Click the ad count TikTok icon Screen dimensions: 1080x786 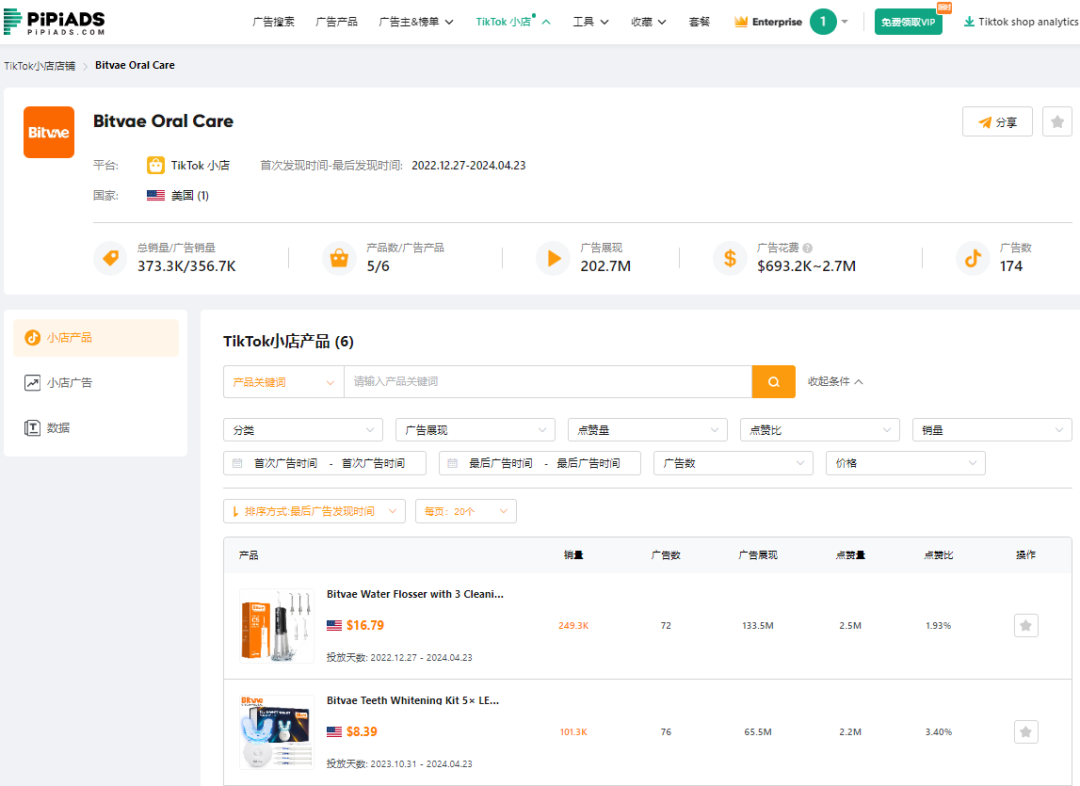973,258
